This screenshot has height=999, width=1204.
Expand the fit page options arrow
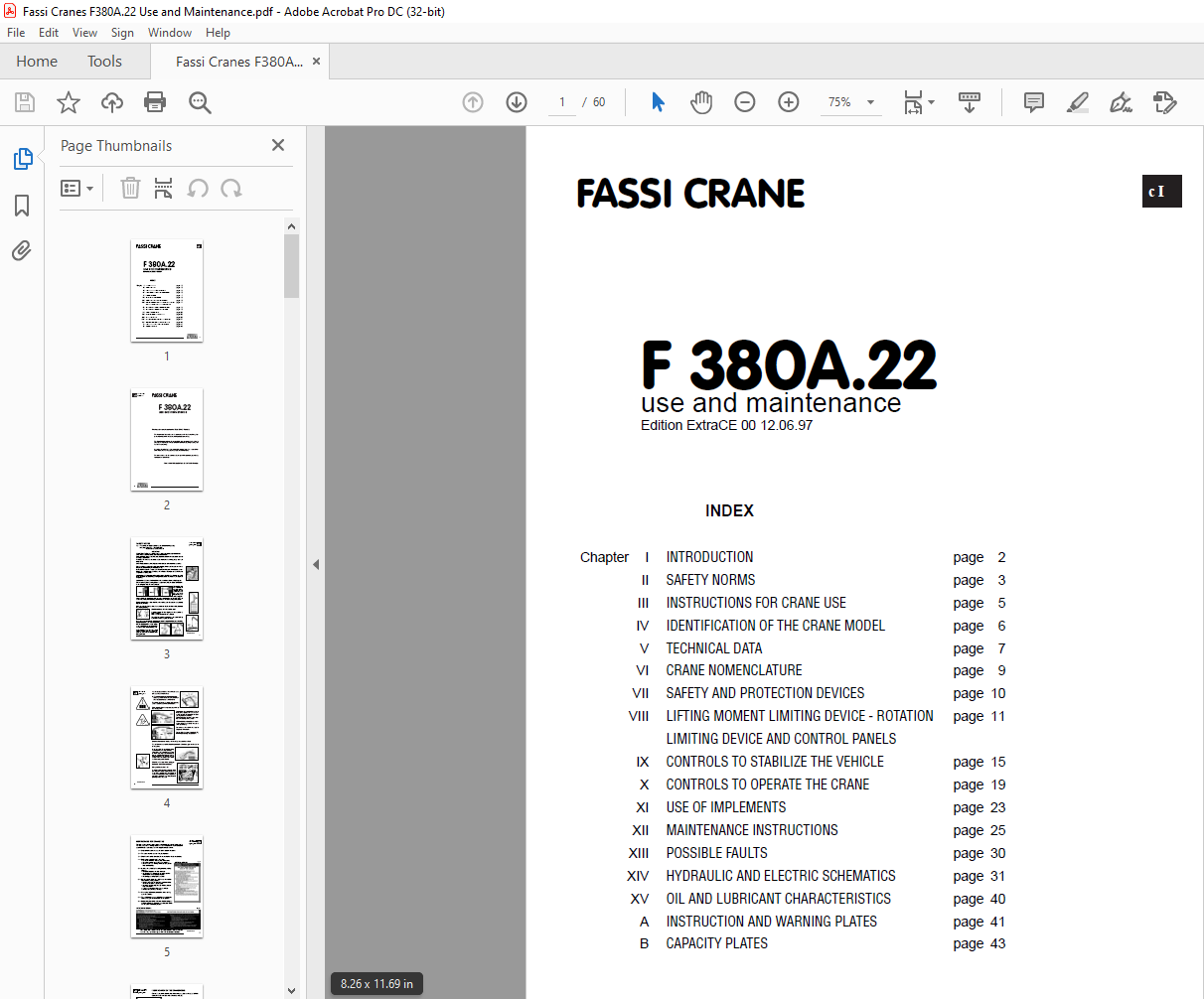tap(931, 102)
